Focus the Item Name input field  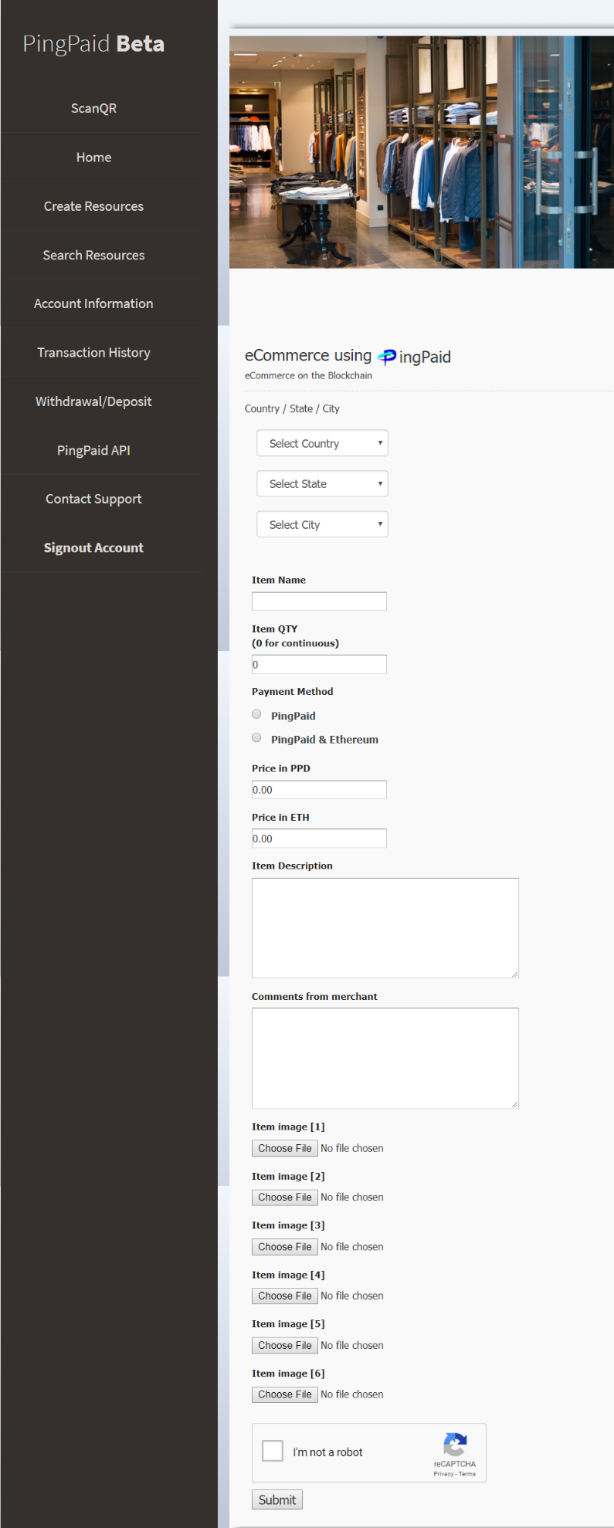[x=319, y=601]
